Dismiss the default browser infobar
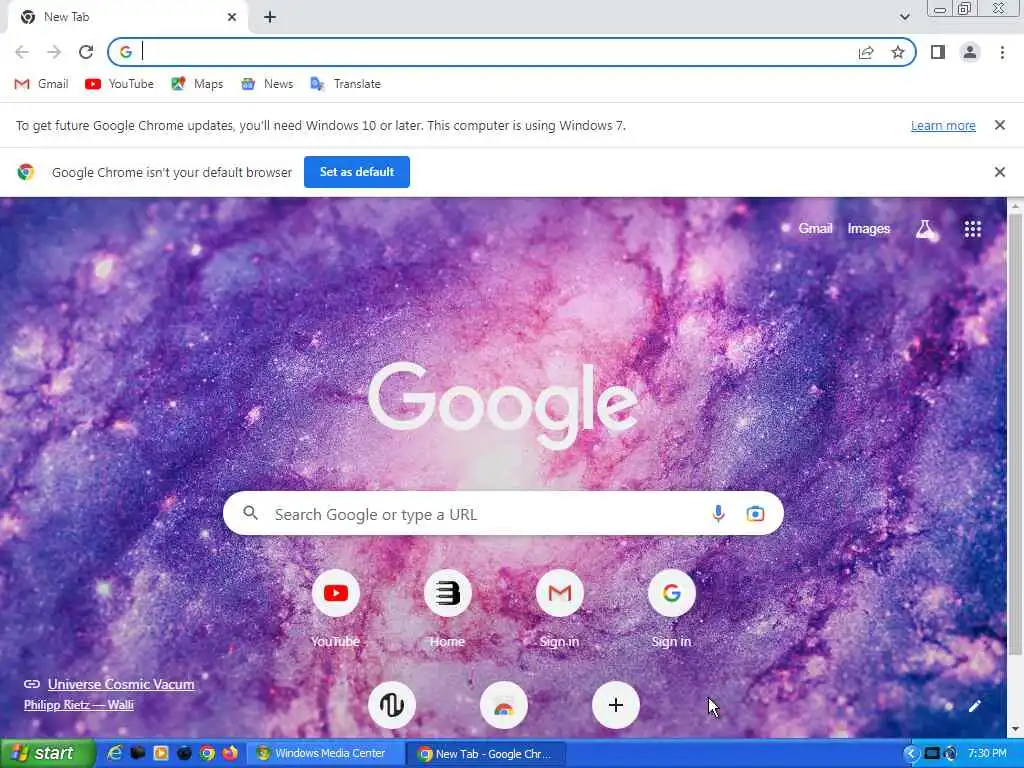 (999, 172)
